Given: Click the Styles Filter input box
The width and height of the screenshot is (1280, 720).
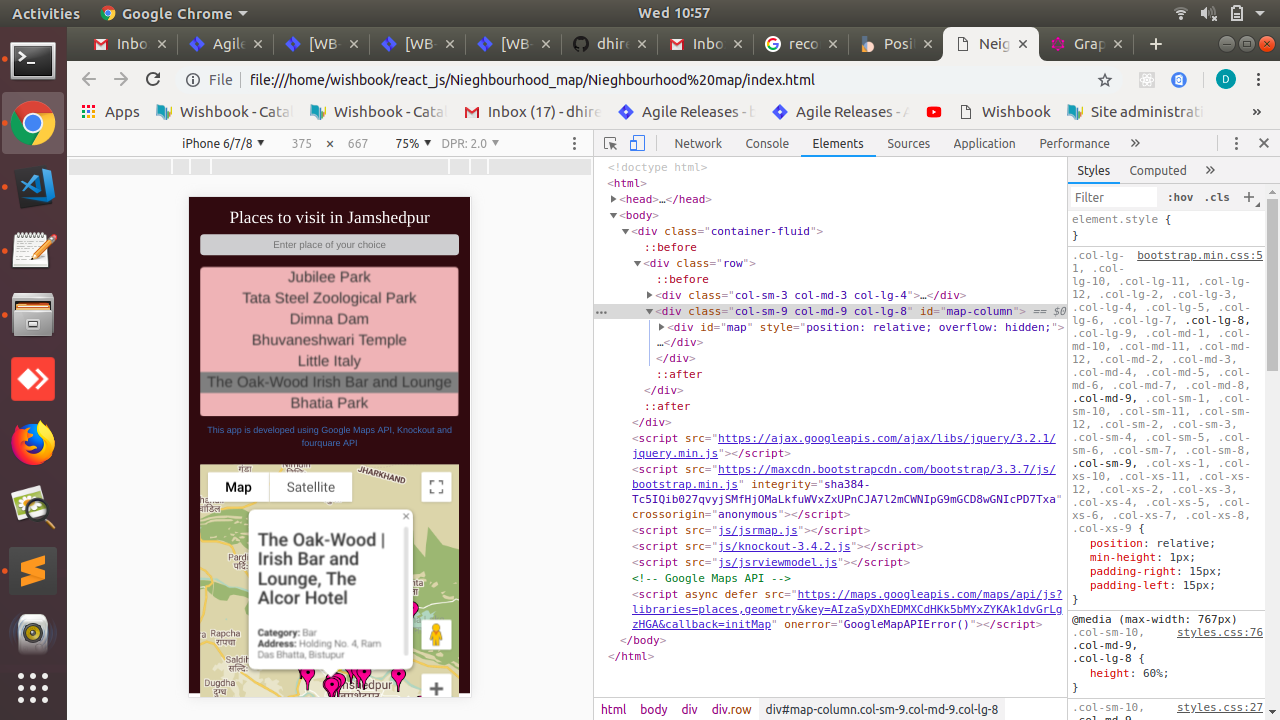Looking at the screenshot, I should (x=1113, y=198).
